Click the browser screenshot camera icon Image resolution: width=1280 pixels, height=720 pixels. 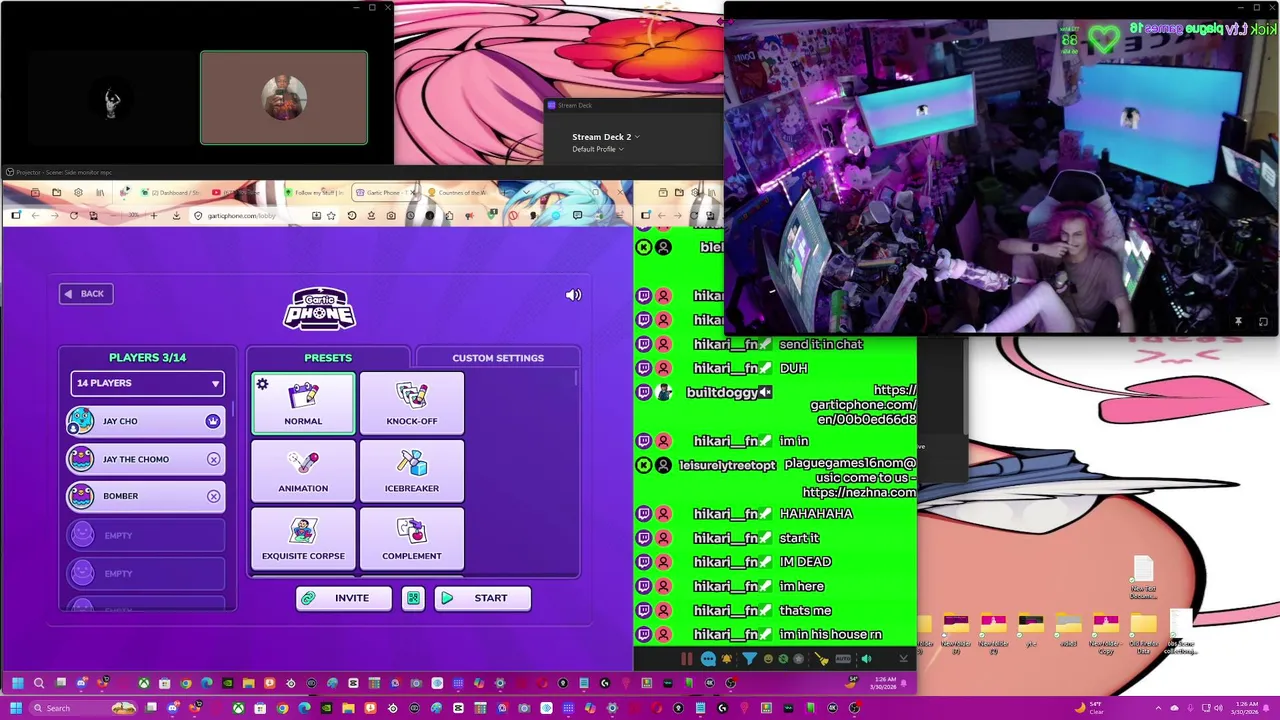[x=391, y=216]
